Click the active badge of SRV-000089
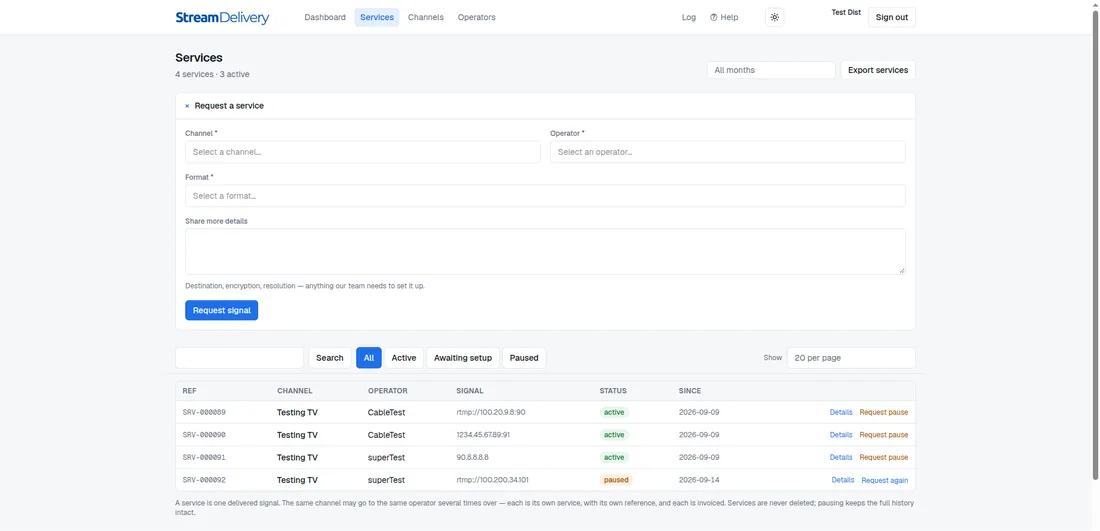Image resolution: width=1100 pixels, height=531 pixels. [x=614, y=412]
